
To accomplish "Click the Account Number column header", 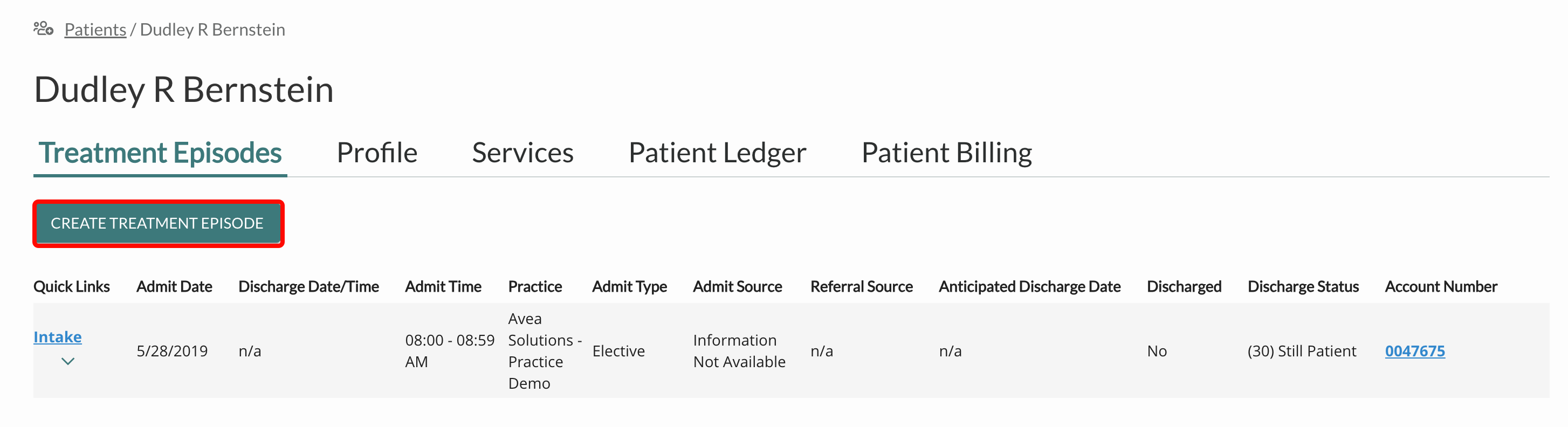I will pos(1441,286).
